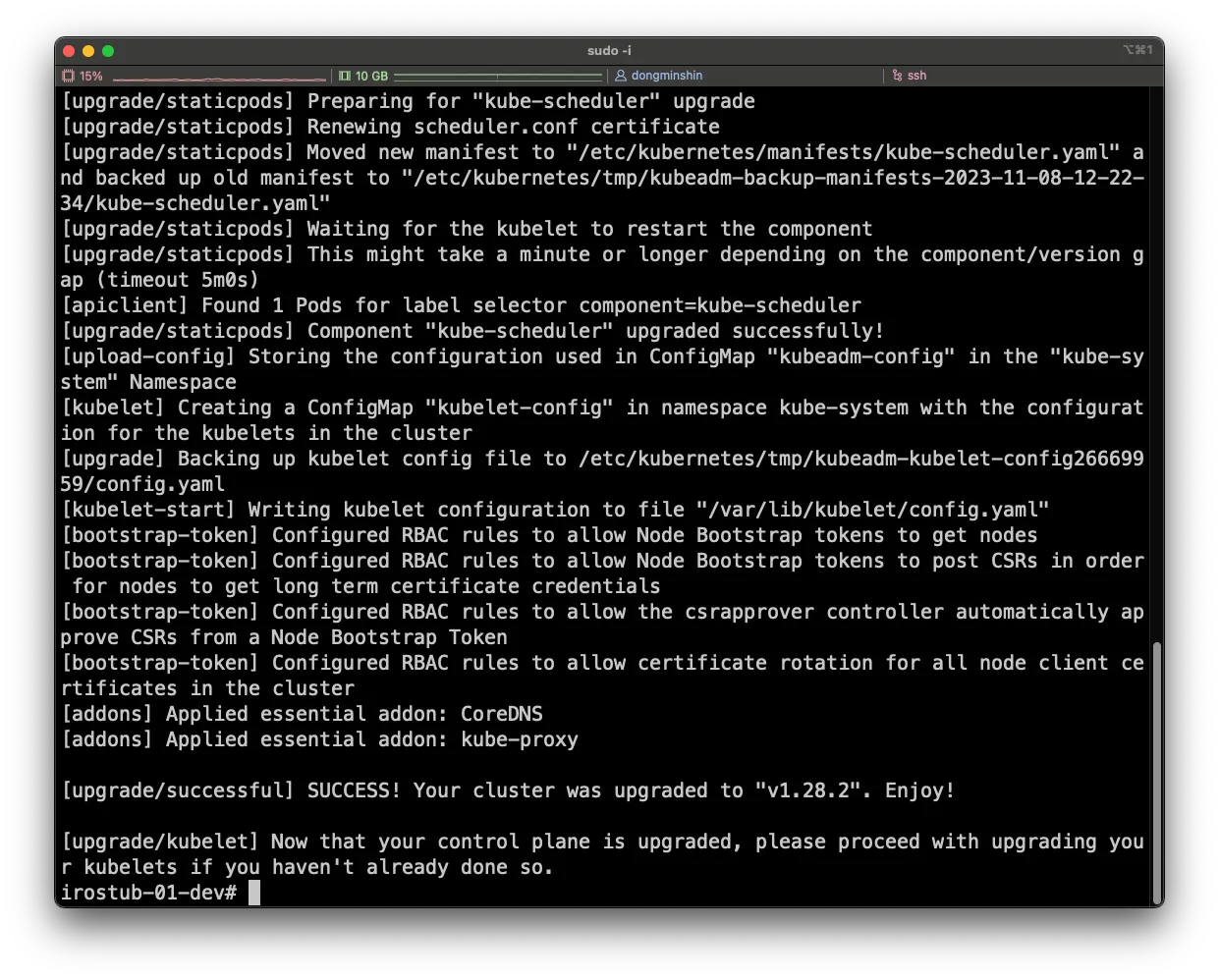
Task: Click the memory usage graph bar
Action: pyautogui.click(x=498, y=76)
